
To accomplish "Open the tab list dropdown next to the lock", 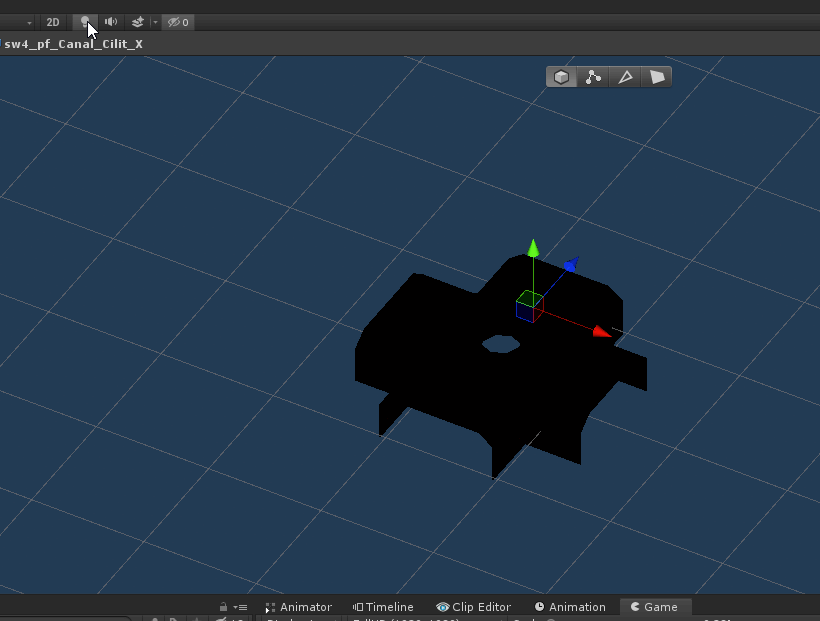I will pyautogui.click(x=239, y=606).
